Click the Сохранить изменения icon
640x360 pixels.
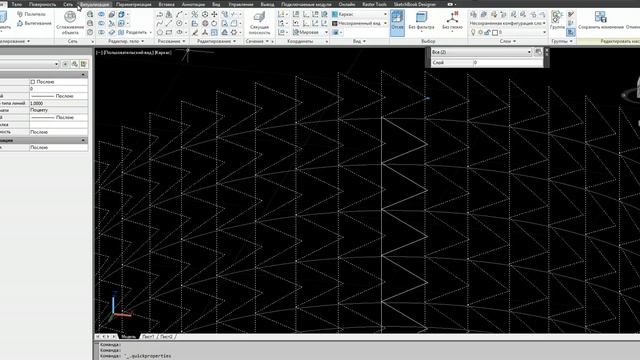(600, 17)
